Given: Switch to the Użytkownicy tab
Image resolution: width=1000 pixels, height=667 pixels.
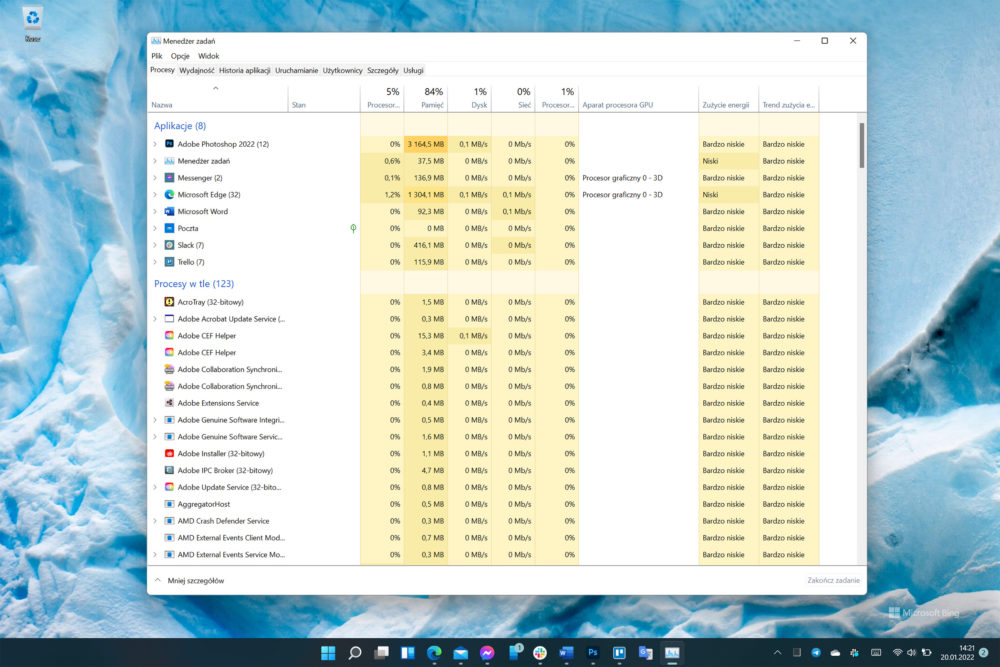Looking at the screenshot, I should tap(342, 70).
